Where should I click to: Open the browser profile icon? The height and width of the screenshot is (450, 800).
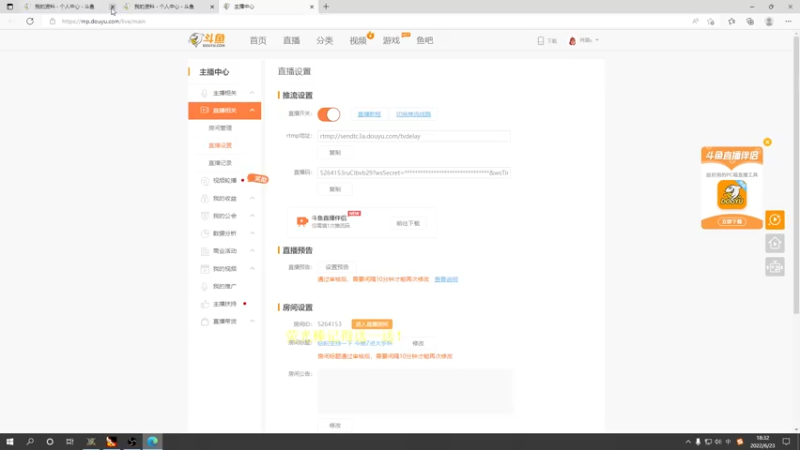click(x=769, y=21)
